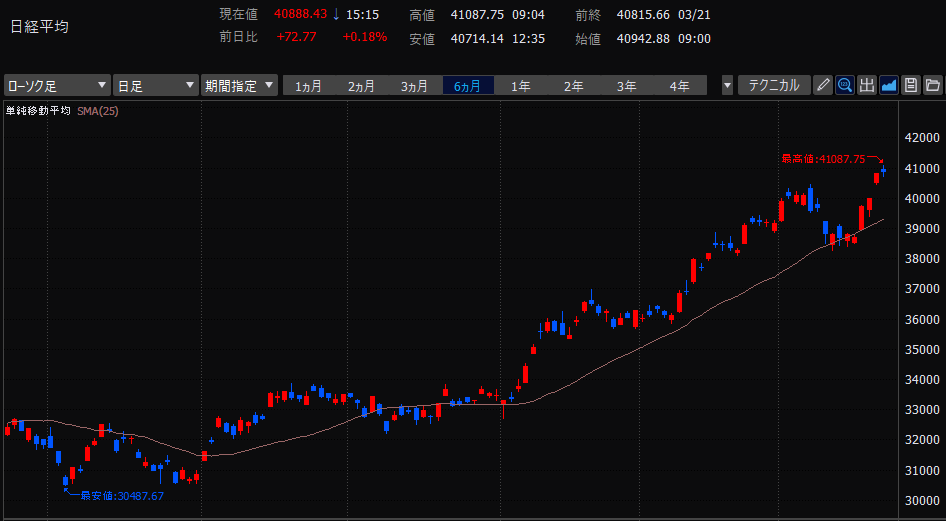Click the 日経平均 index name
This screenshot has height=521, width=946.
(x=40, y=27)
